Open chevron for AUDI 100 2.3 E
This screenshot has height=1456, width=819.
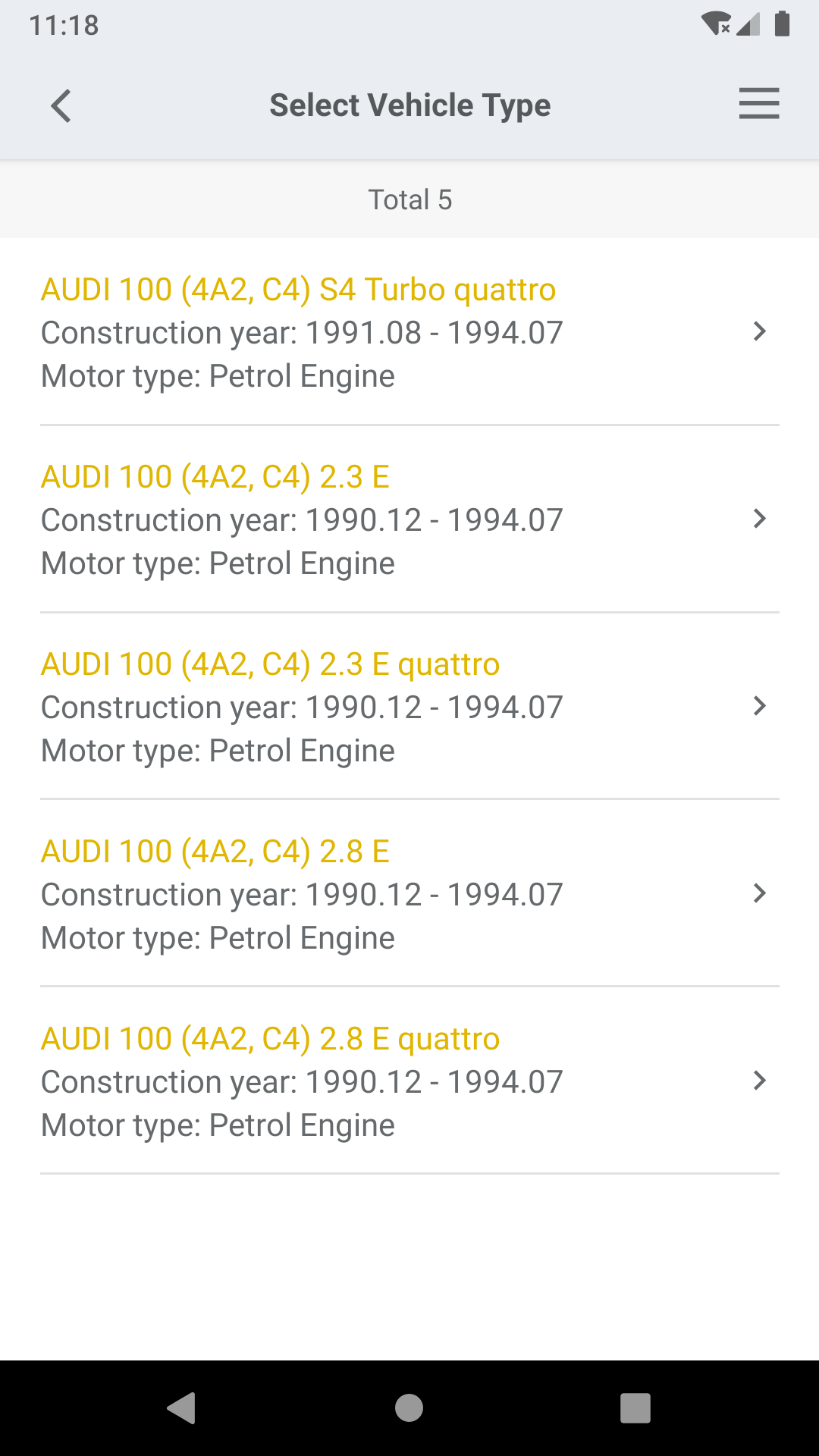759,519
